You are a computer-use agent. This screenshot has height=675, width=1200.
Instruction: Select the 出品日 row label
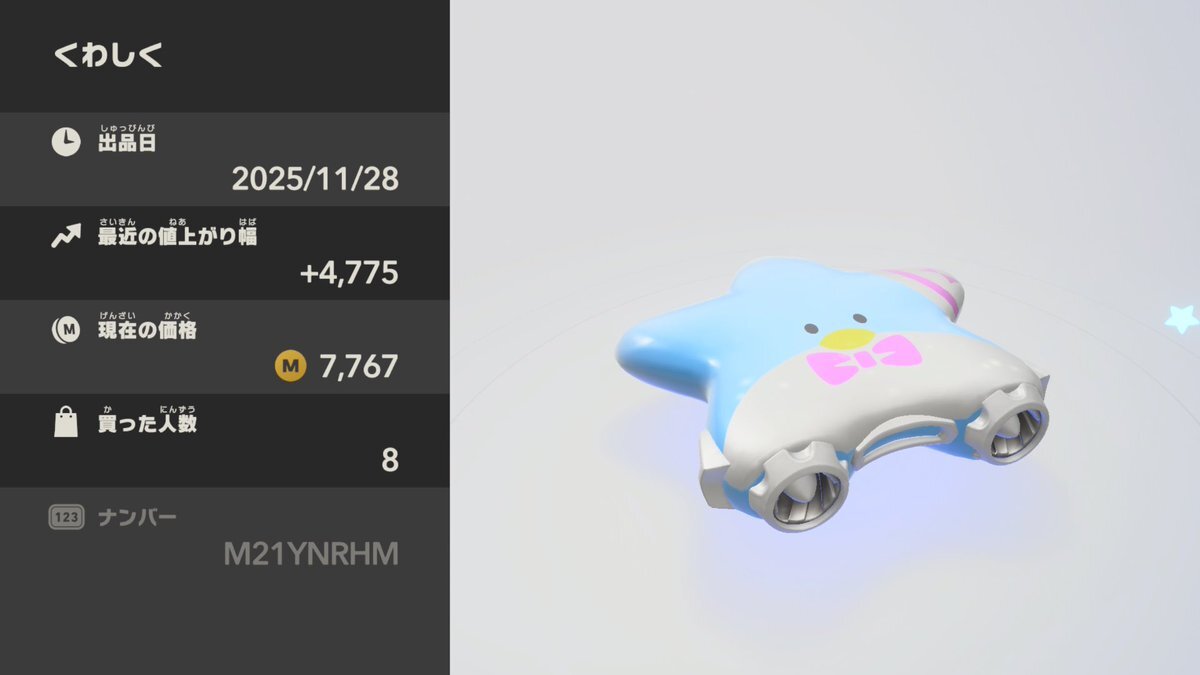pyautogui.click(x=127, y=143)
